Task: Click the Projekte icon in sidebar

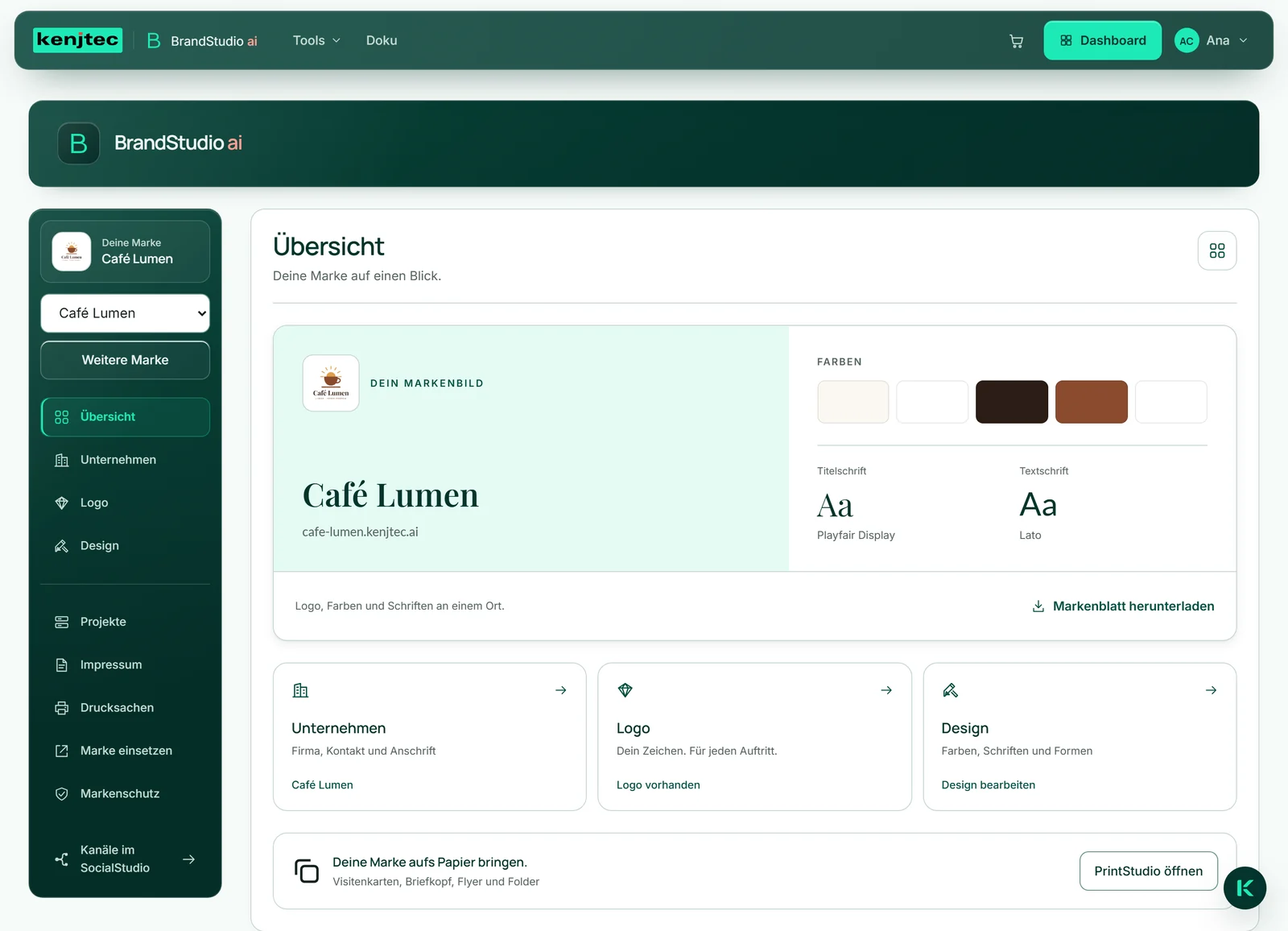Action: 61,622
